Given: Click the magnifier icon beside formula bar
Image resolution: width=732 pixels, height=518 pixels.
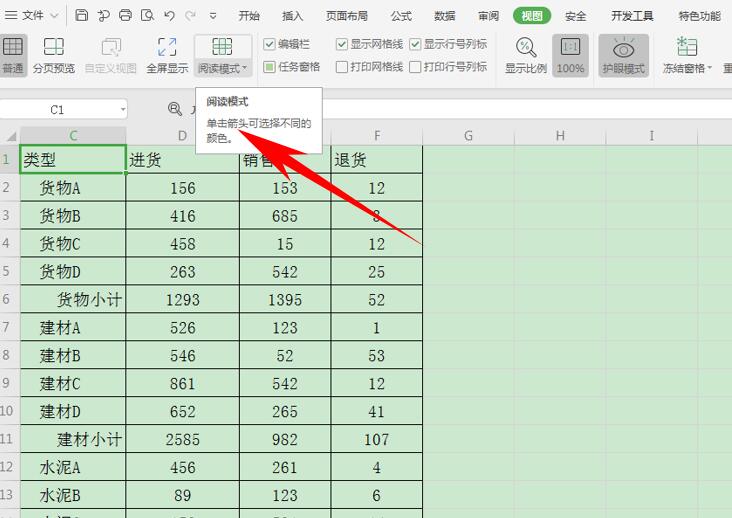Looking at the screenshot, I should pyautogui.click(x=175, y=109).
